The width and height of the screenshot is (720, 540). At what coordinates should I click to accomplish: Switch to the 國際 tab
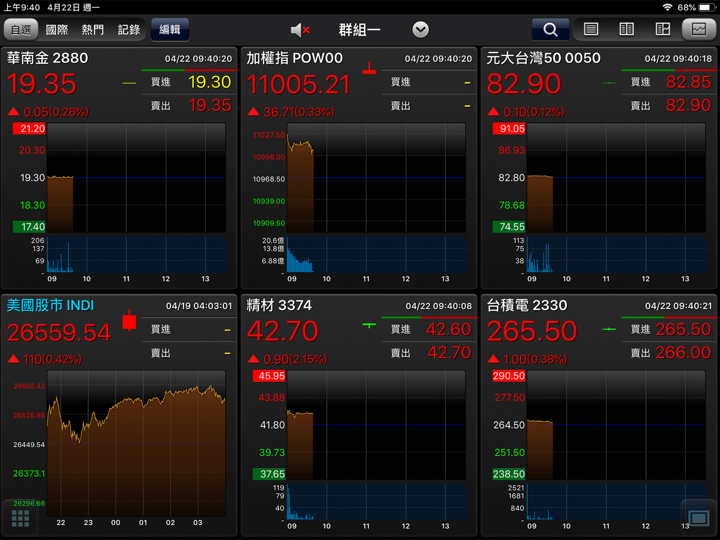click(57, 30)
